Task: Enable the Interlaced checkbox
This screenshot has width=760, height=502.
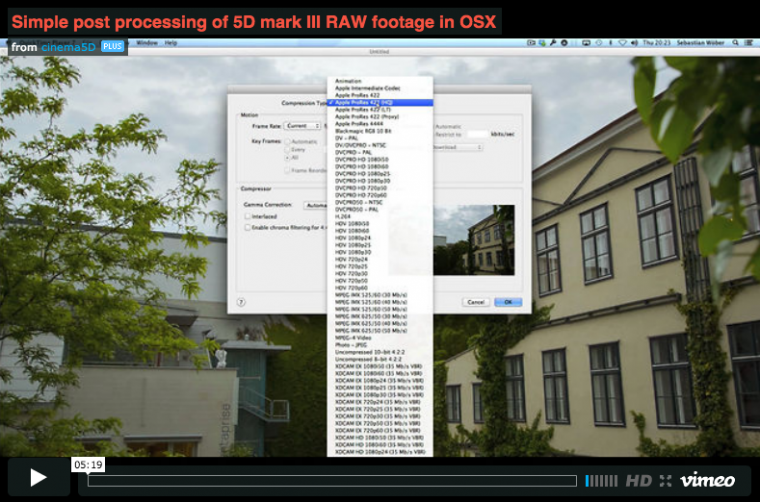Action: (248, 216)
